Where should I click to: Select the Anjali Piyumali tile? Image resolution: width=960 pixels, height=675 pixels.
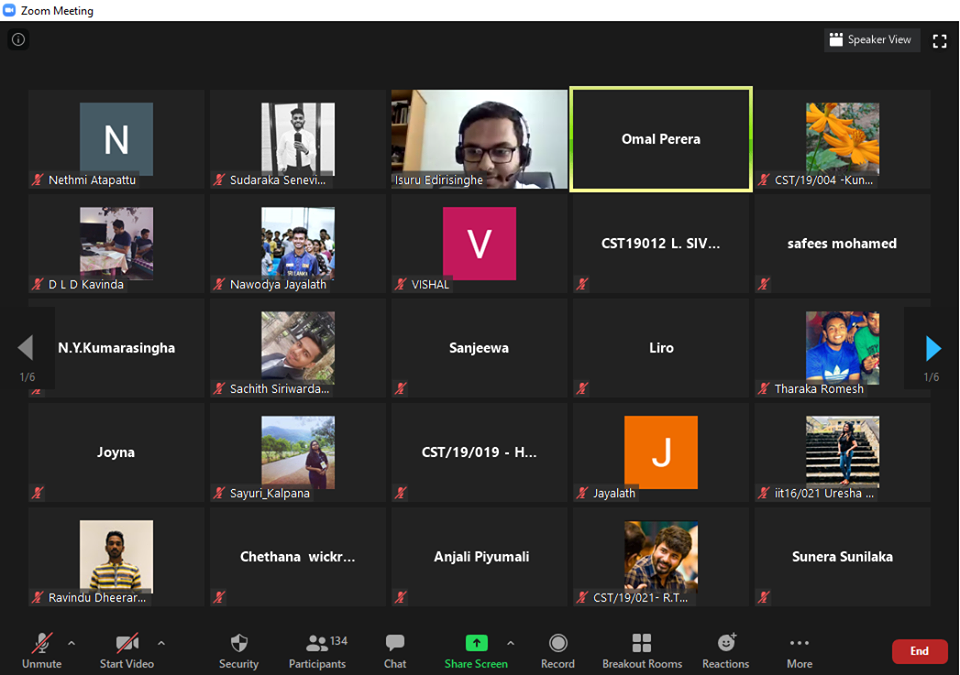coord(479,557)
